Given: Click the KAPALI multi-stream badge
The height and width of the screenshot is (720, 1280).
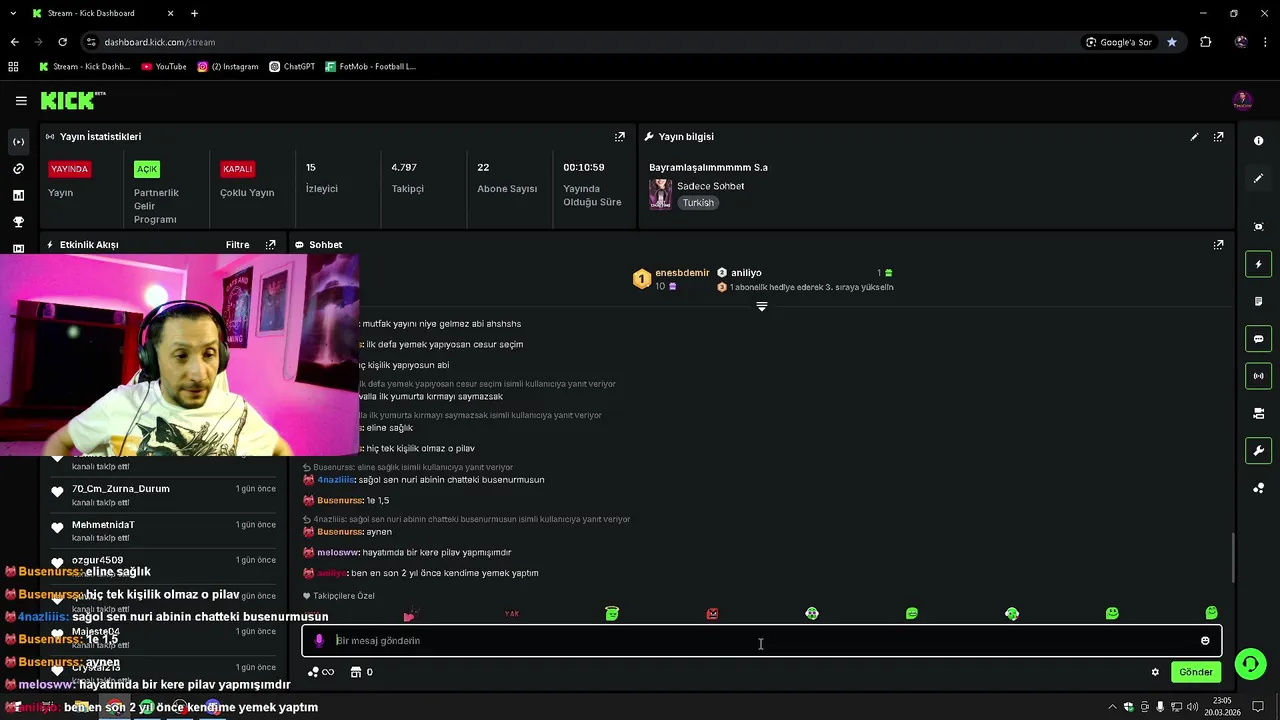Looking at the screenshot, I should tap(238, 169).
